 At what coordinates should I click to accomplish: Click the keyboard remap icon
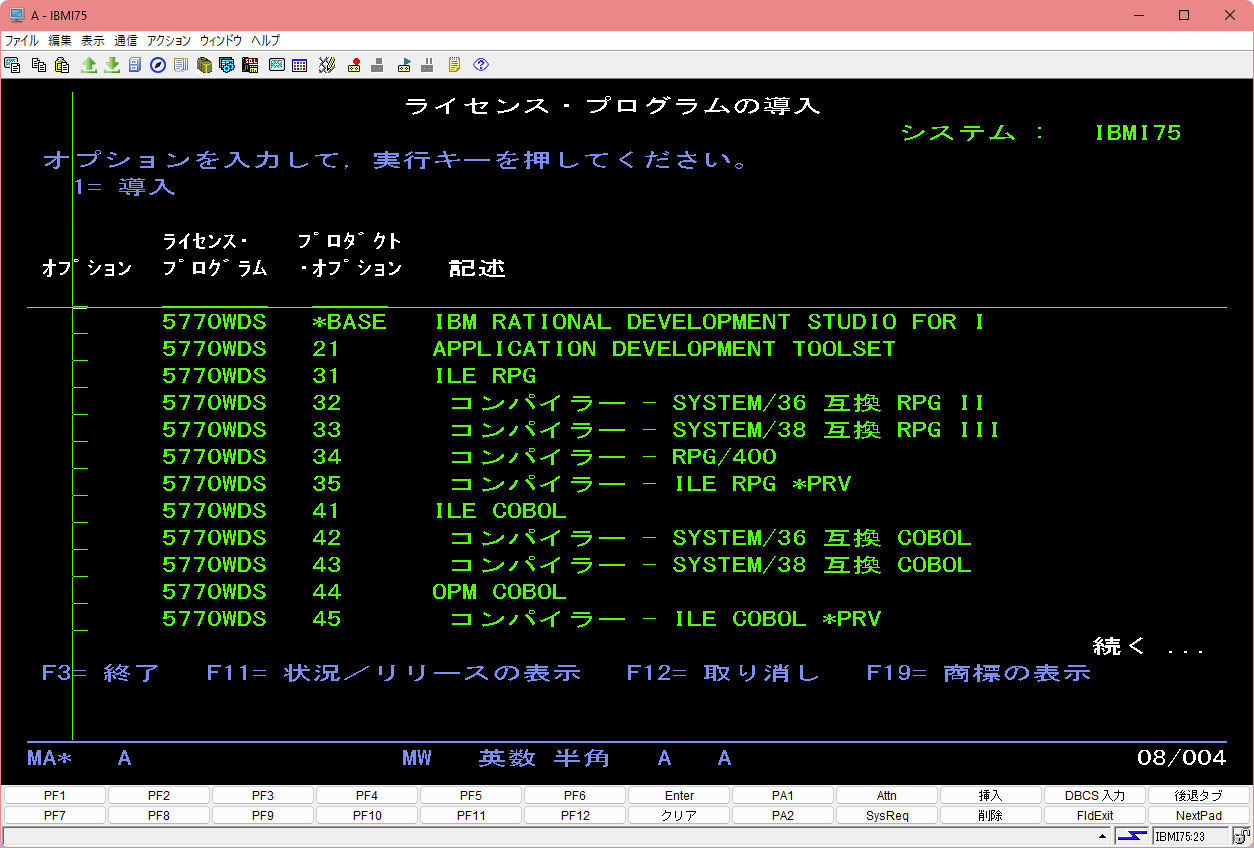(x=276, y=65)
